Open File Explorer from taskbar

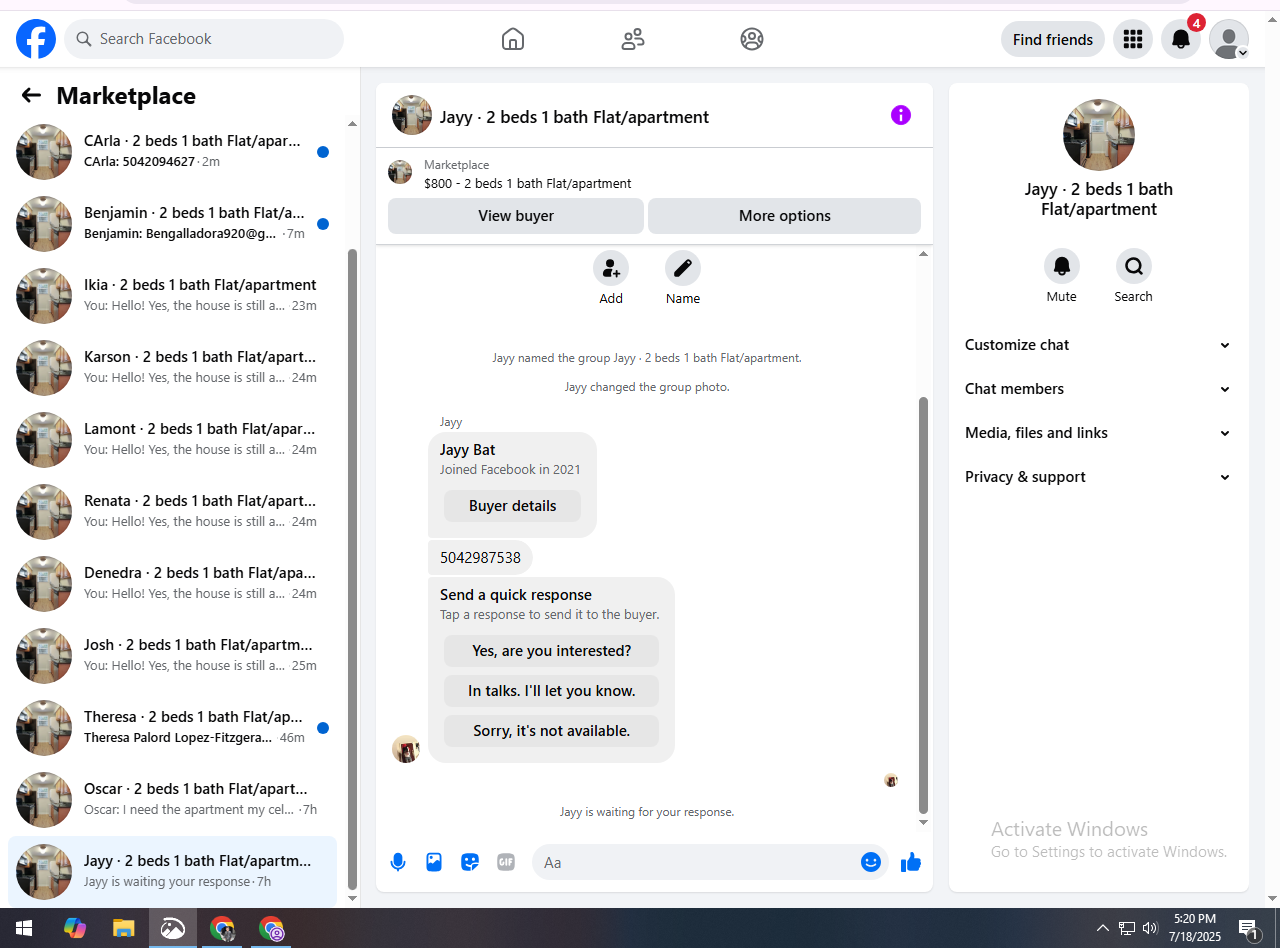123,928
